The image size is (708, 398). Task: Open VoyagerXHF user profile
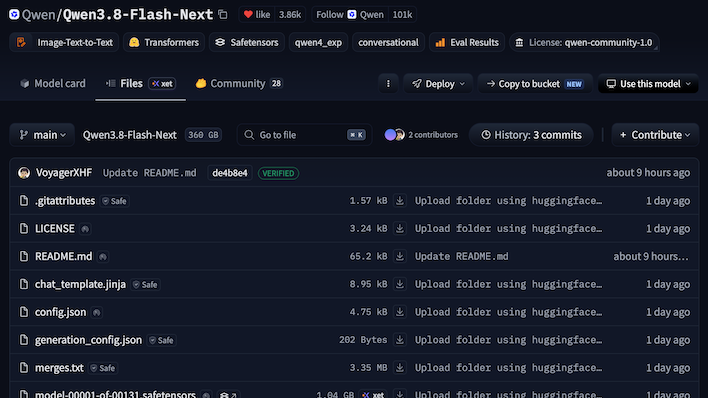coord(64,173)
